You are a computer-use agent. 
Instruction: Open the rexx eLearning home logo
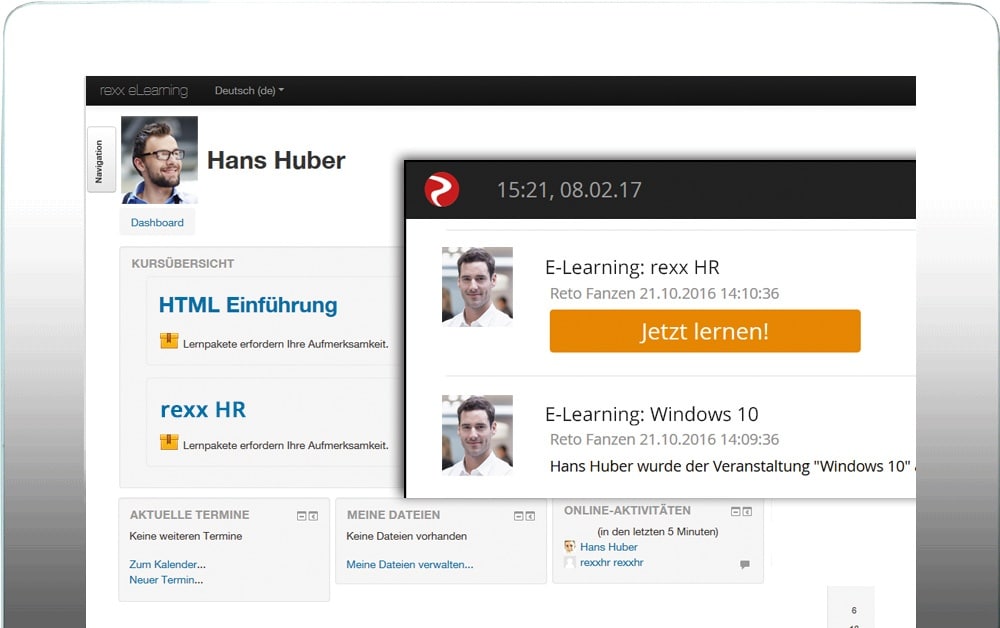[x=143, y=91]
